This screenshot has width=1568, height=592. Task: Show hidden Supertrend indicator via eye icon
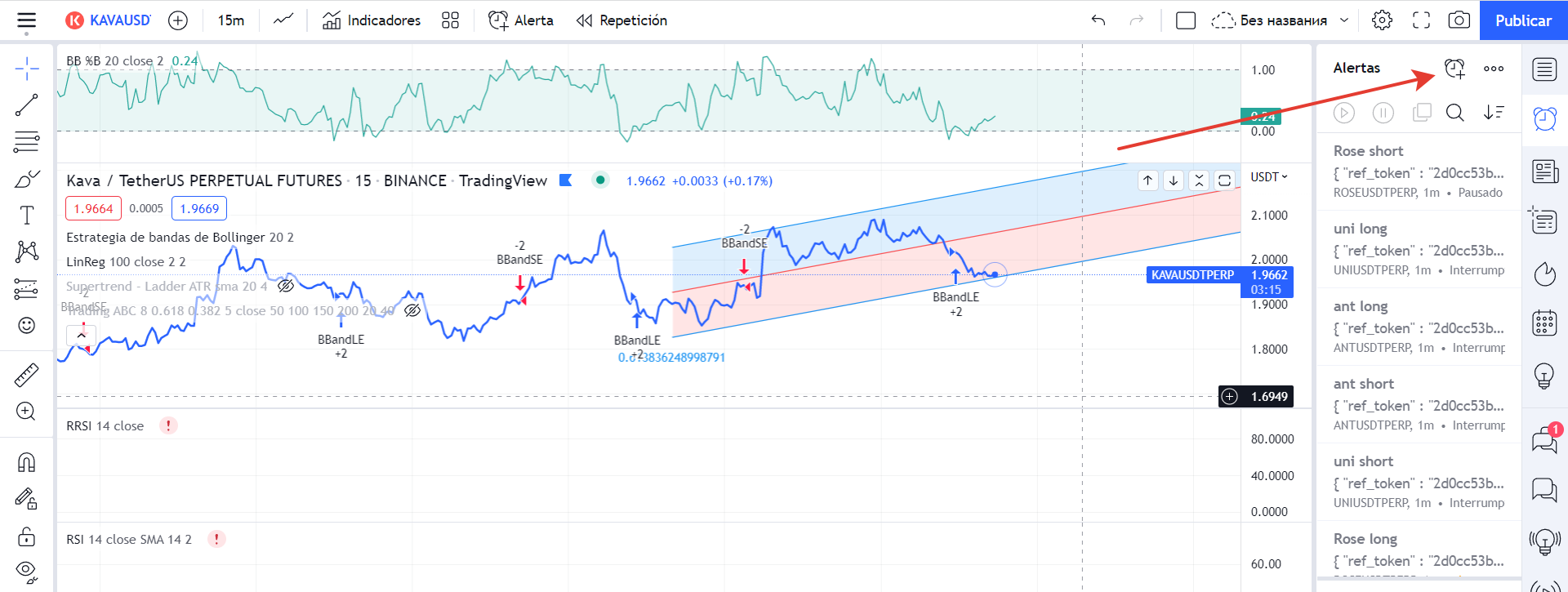(286, 286)
